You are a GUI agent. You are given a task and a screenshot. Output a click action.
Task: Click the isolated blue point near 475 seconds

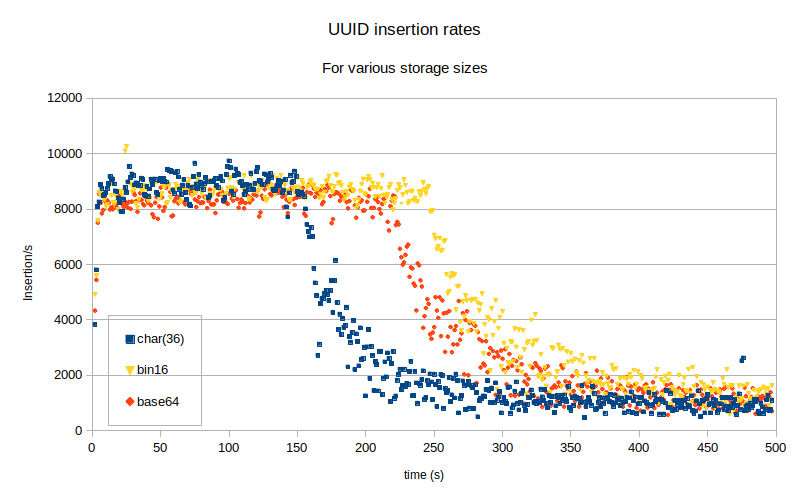[x=742, y=359]
